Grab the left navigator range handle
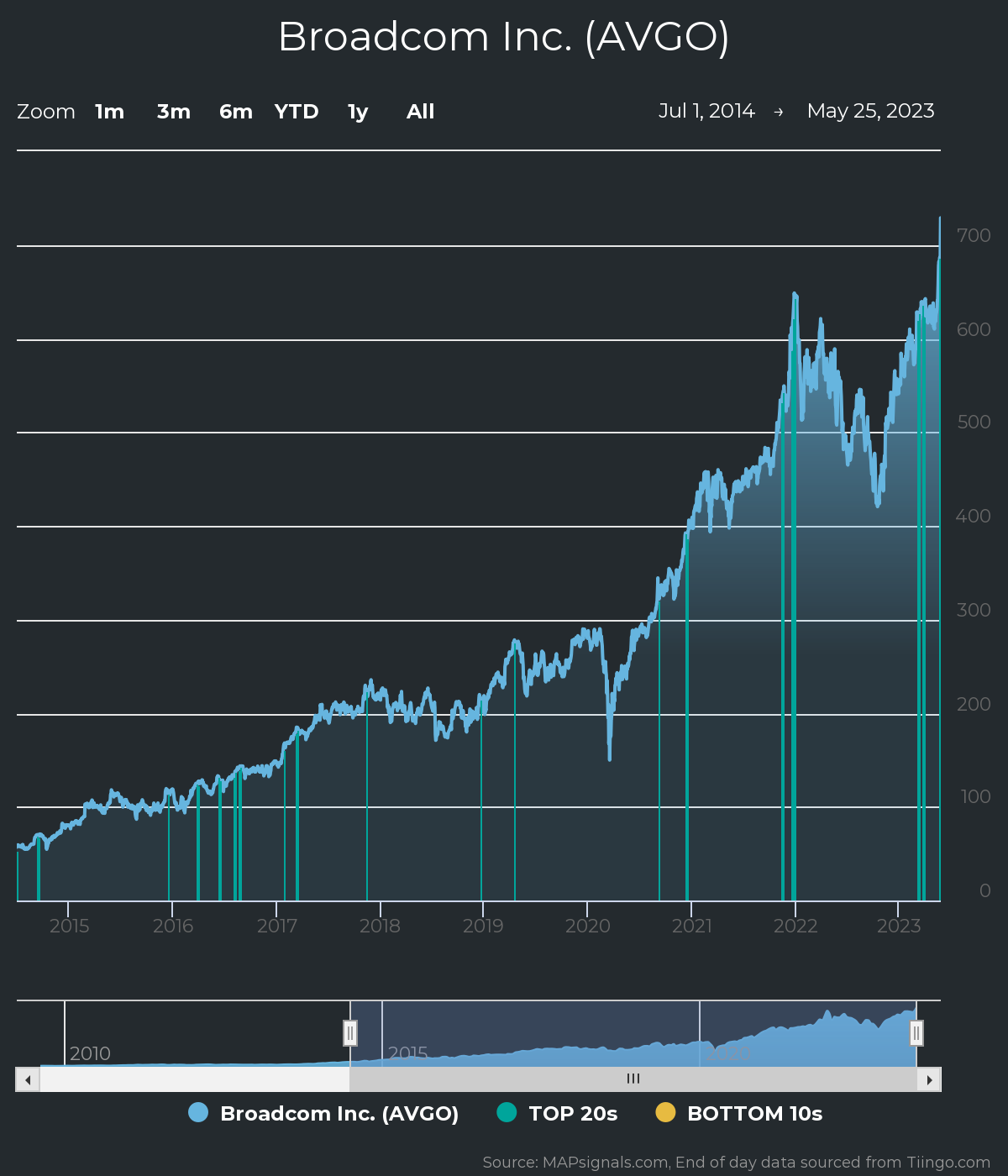This screenshot has height=1176, width=1008. (x=350, y=1033)
